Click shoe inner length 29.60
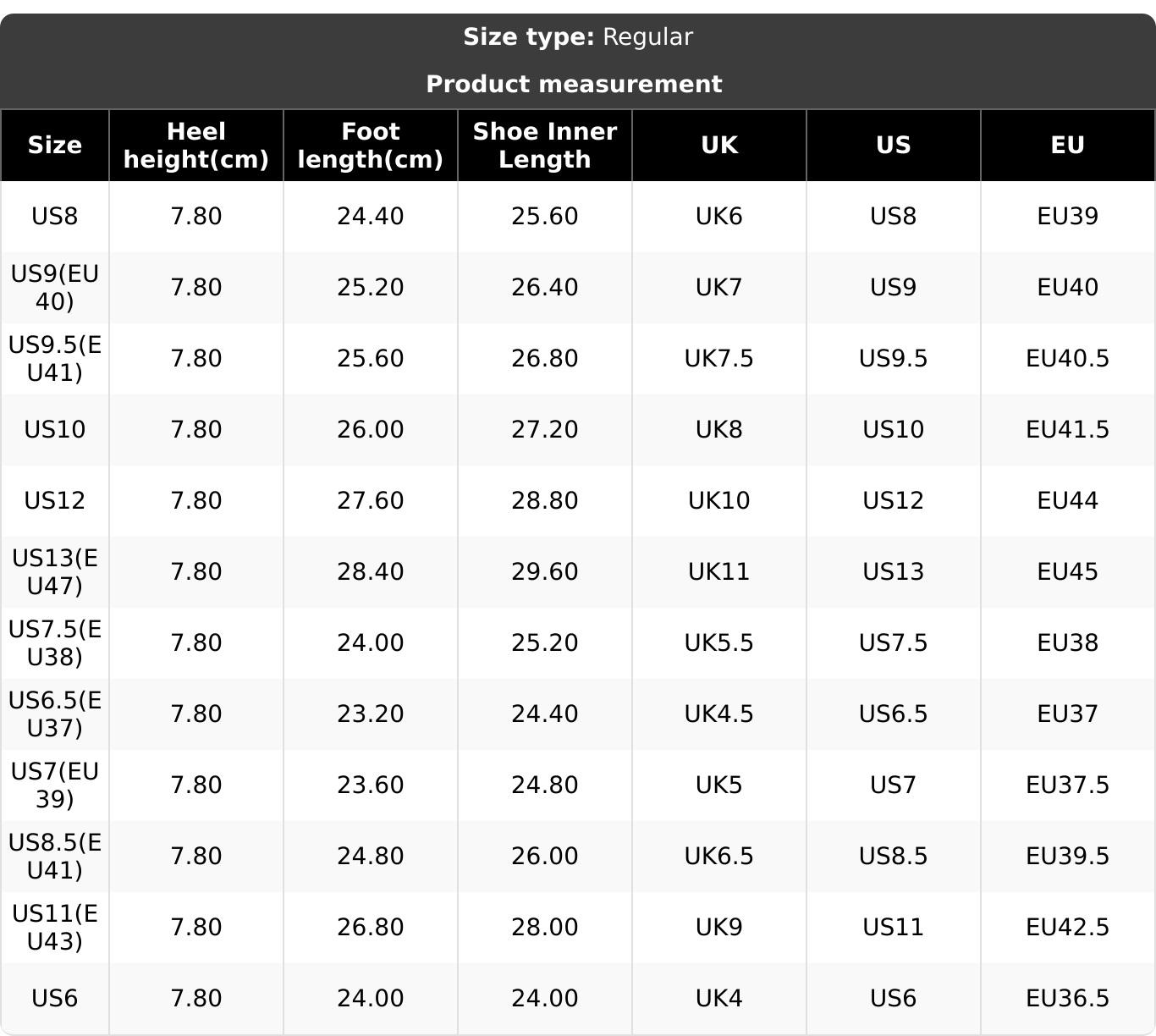Image resolution: width=1156 pixels, height=1036 pixels. pos(545,571)
